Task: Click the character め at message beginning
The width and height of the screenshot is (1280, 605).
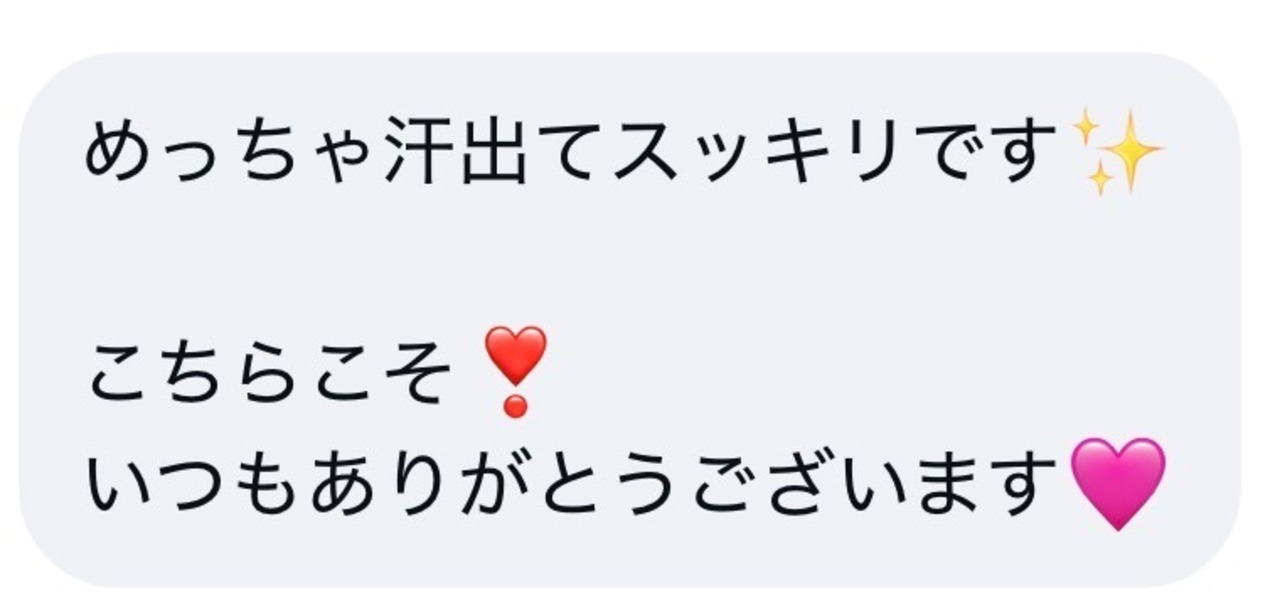Action: (120, 155)
